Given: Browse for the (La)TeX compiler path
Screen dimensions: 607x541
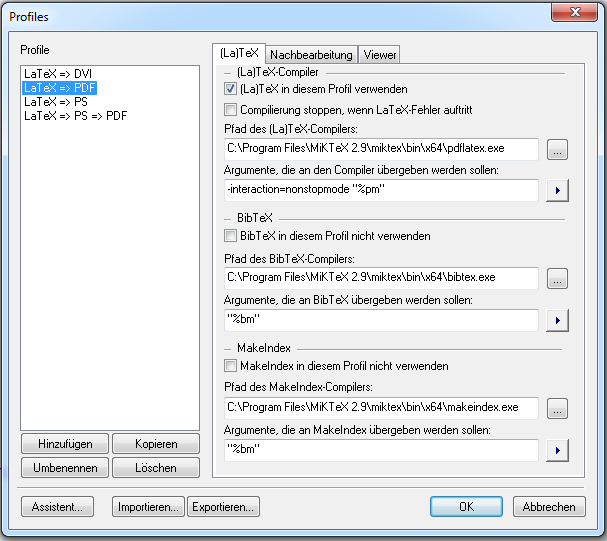Looking at the screenshot, I should point(558,150).
